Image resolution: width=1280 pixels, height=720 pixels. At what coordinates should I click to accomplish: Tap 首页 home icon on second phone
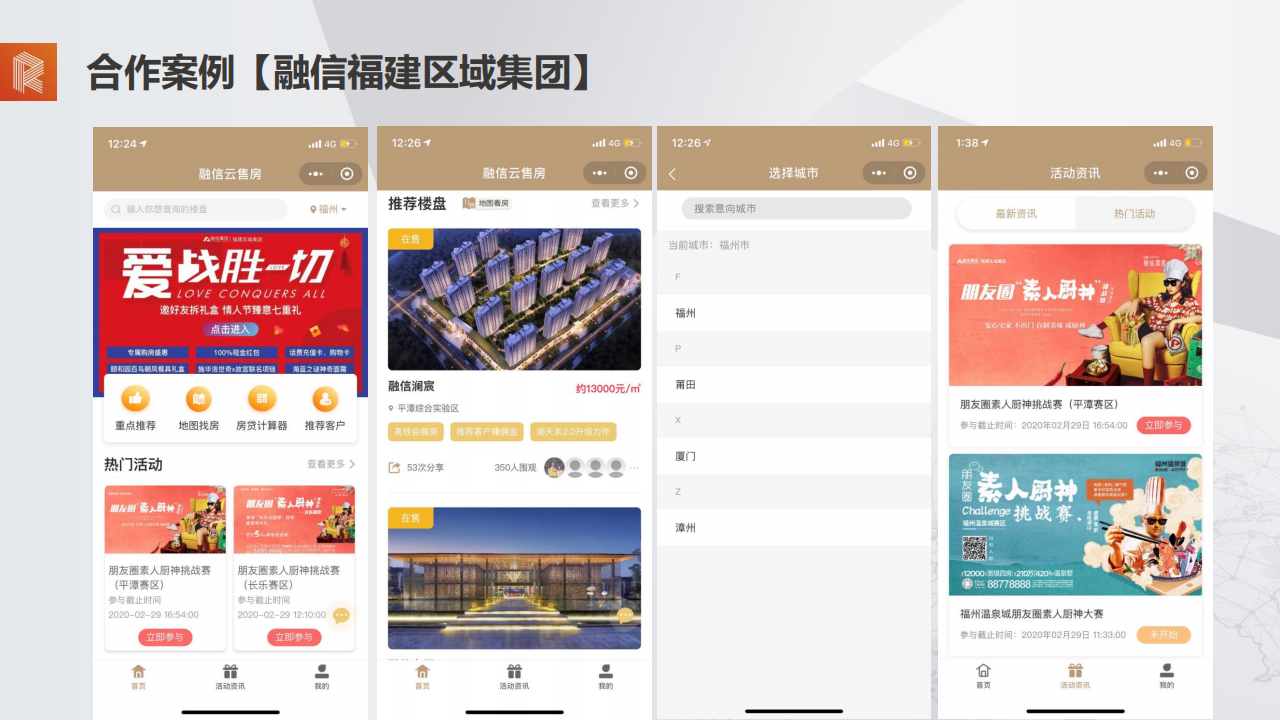coord(422,672)
